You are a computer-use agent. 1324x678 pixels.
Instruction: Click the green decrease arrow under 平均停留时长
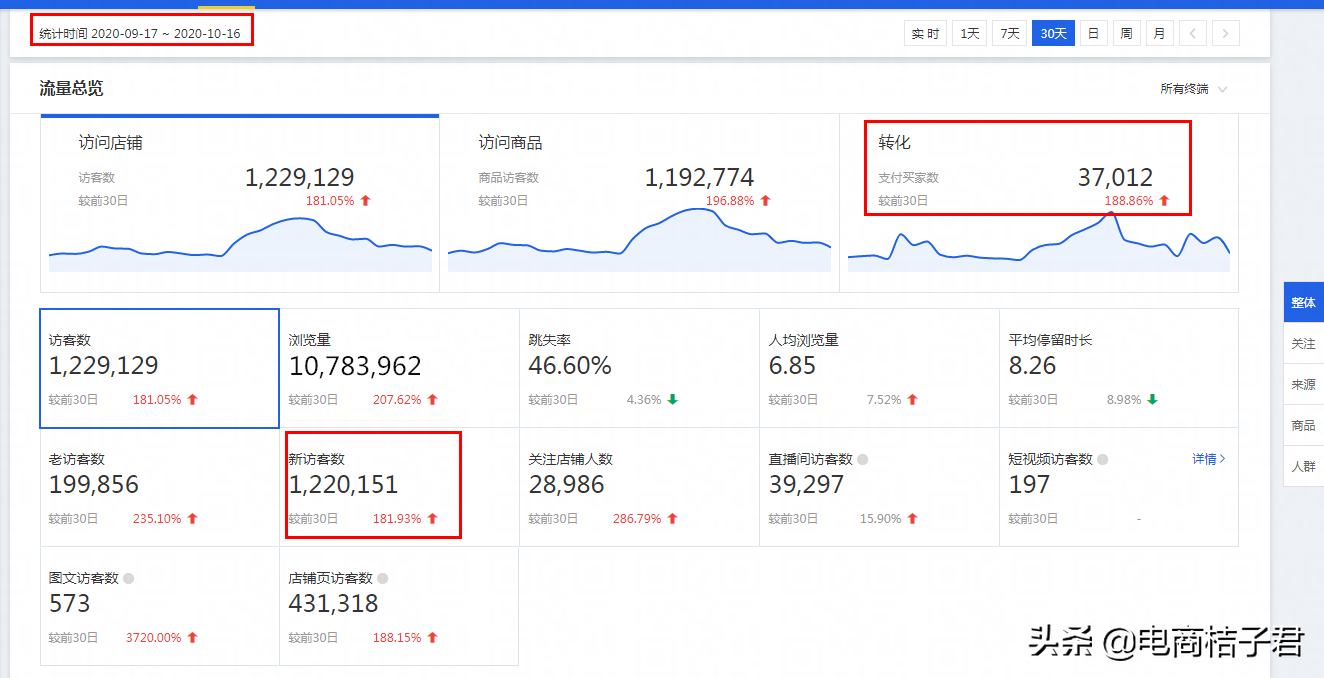tap(1153, 399)
